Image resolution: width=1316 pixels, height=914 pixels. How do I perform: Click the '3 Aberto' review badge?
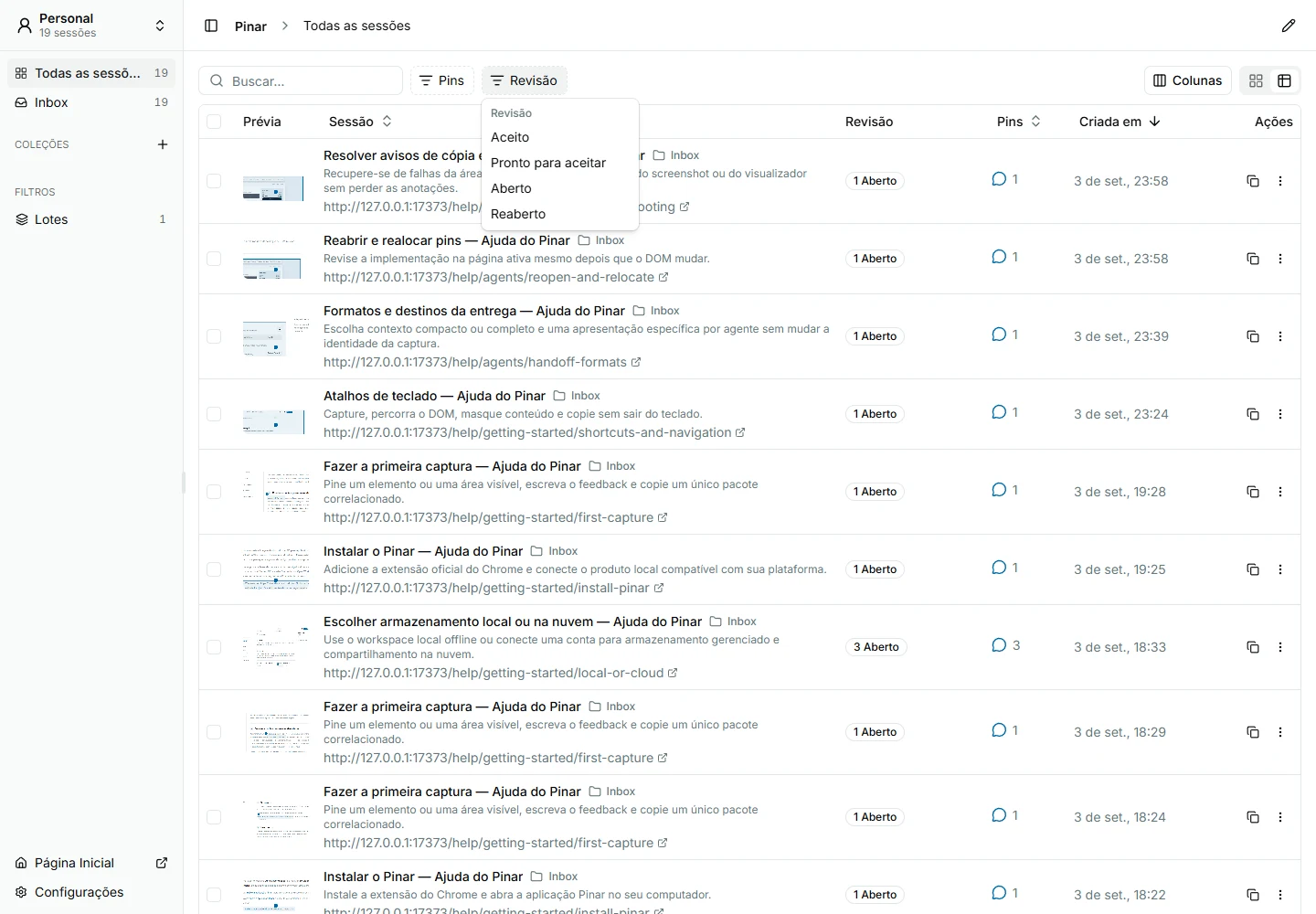pyautogui.click(x=876, y=647)
